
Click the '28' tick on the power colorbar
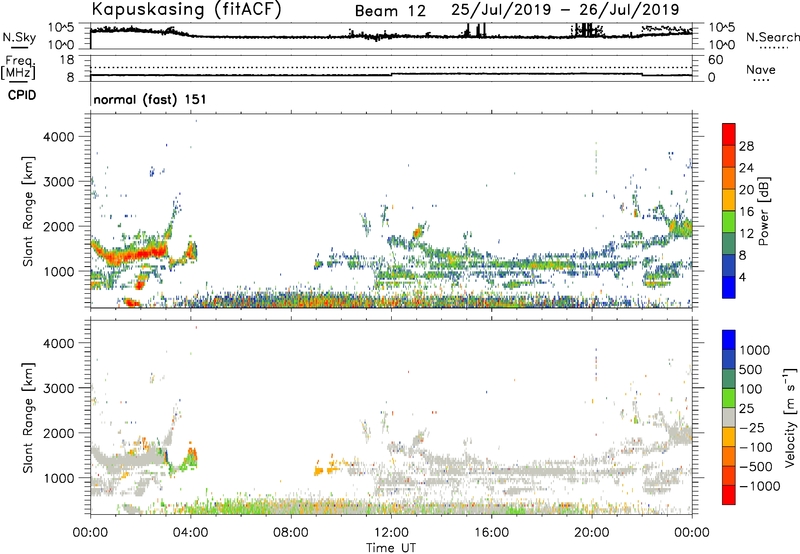(x=746, y=146)
